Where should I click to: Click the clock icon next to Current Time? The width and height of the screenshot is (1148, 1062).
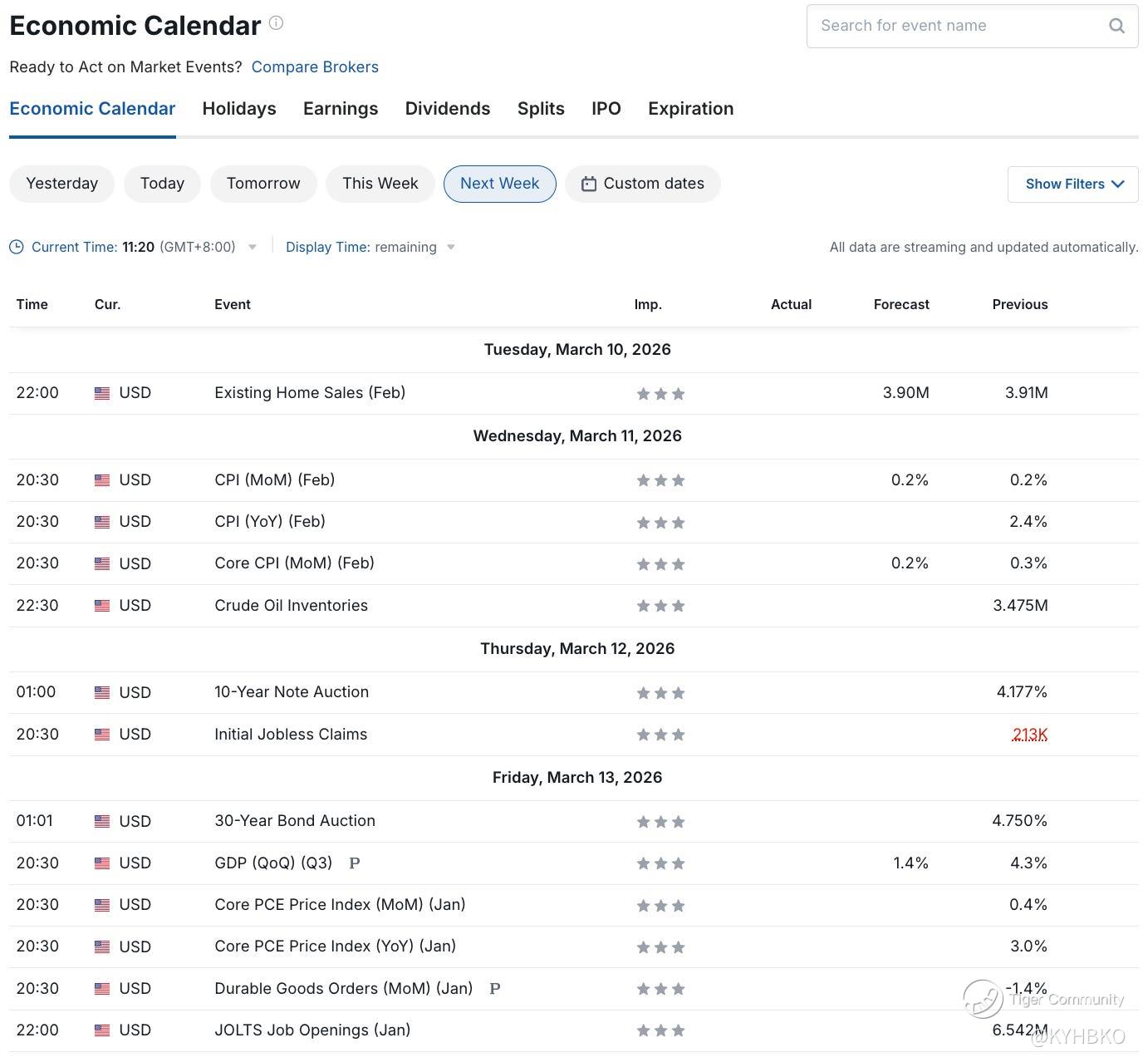(17, 247)
